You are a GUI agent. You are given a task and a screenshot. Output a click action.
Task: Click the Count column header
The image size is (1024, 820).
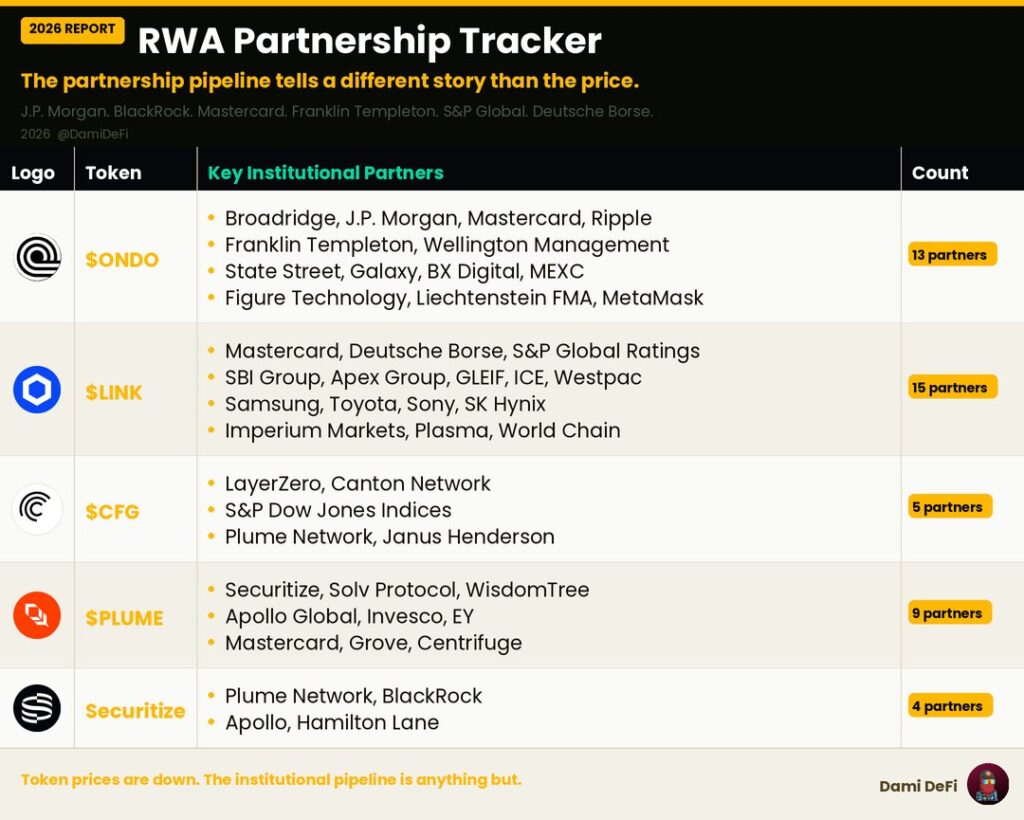coord(940,173)
